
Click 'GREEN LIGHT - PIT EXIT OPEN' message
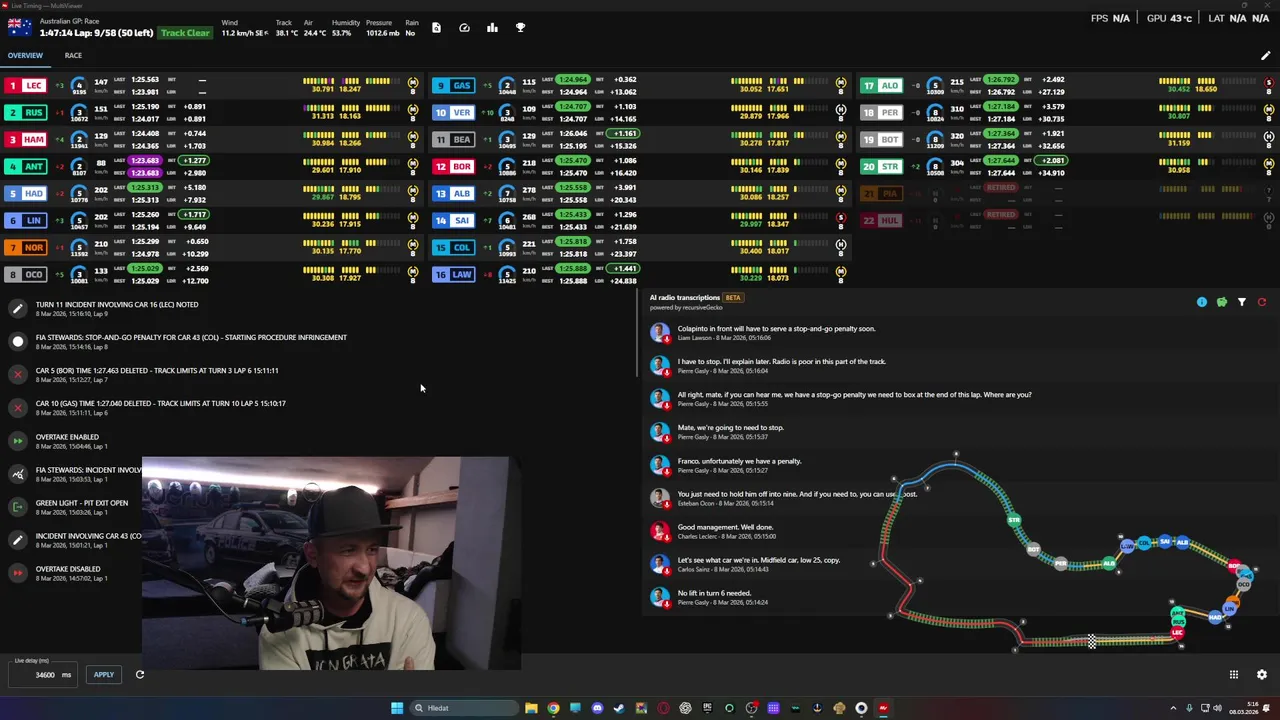(82, 503)
